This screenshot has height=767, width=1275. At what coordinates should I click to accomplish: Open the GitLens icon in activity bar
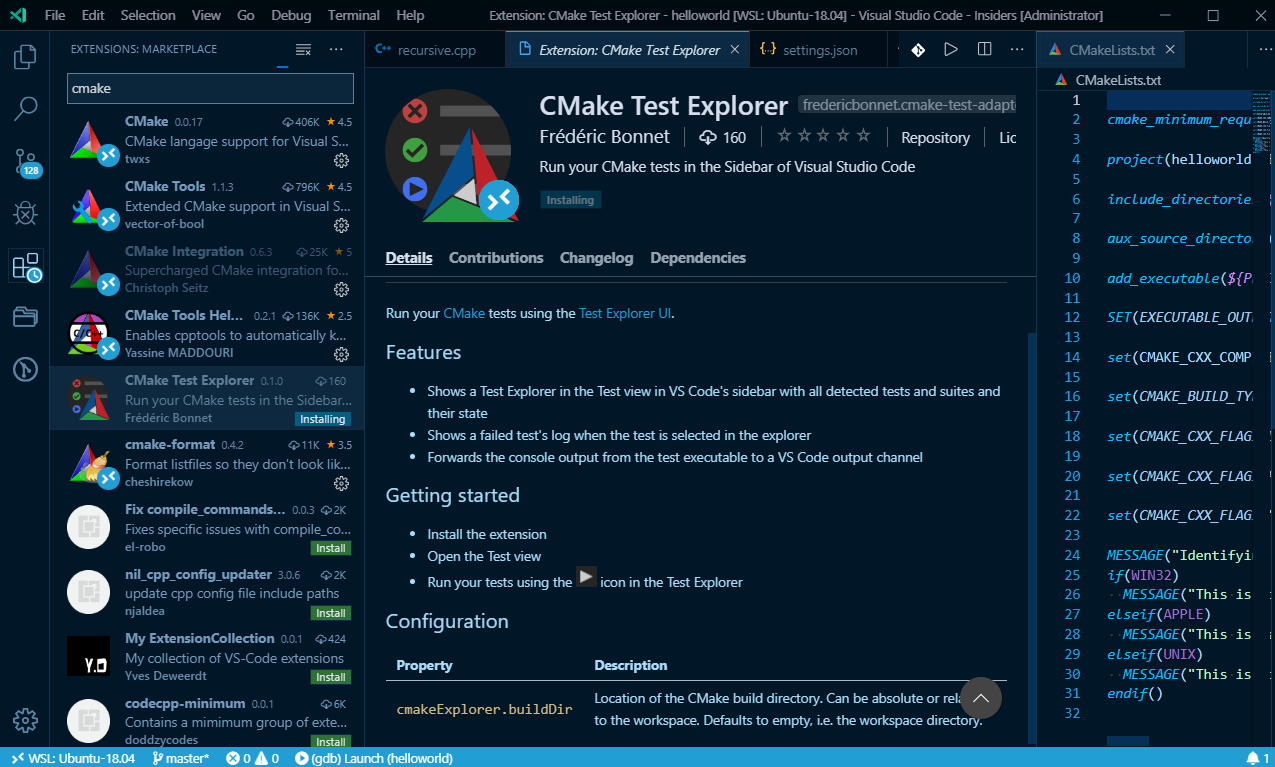(x=25, y=370)
